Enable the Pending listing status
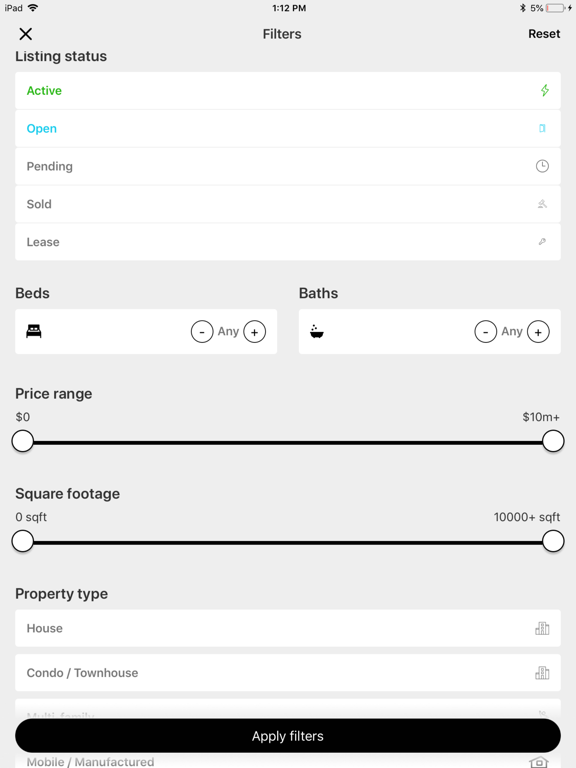The width and height of the screenshot is (576, 768). (x=288, y=166)
